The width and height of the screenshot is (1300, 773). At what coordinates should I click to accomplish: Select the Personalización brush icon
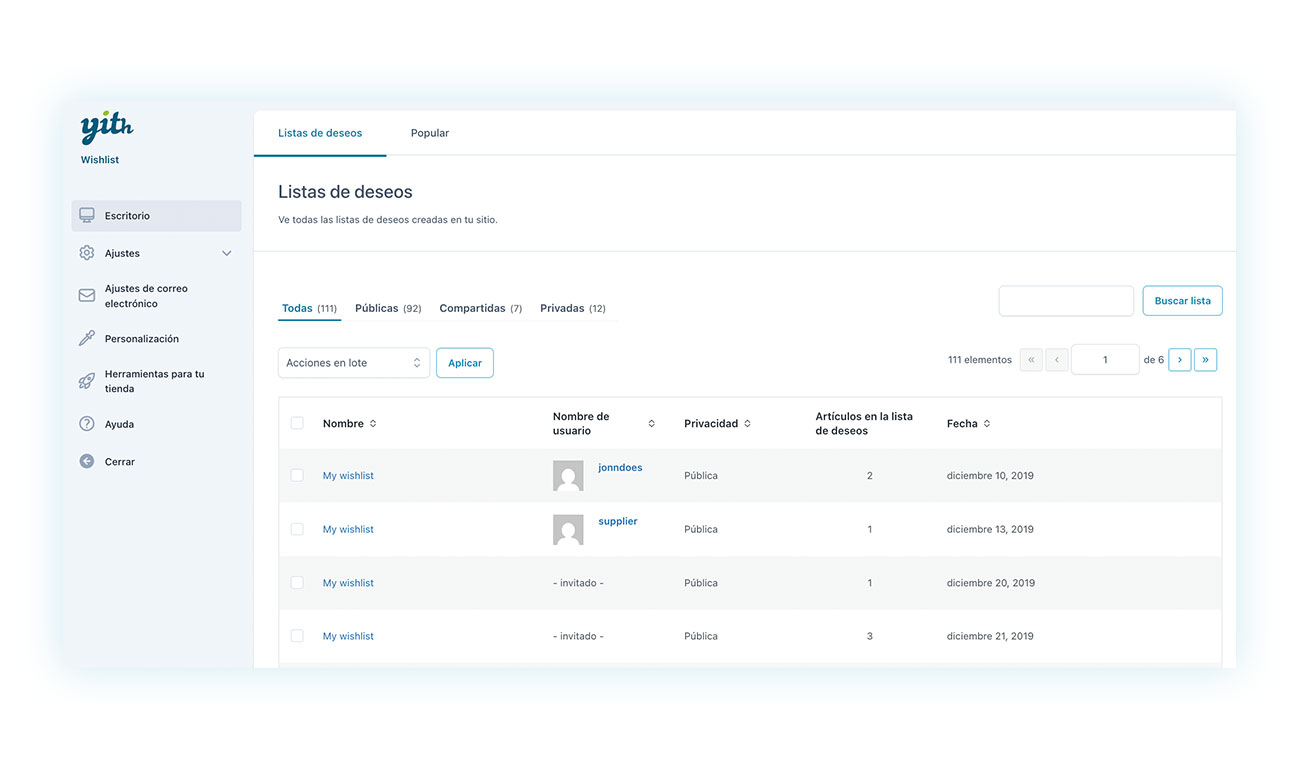[87, 339]
